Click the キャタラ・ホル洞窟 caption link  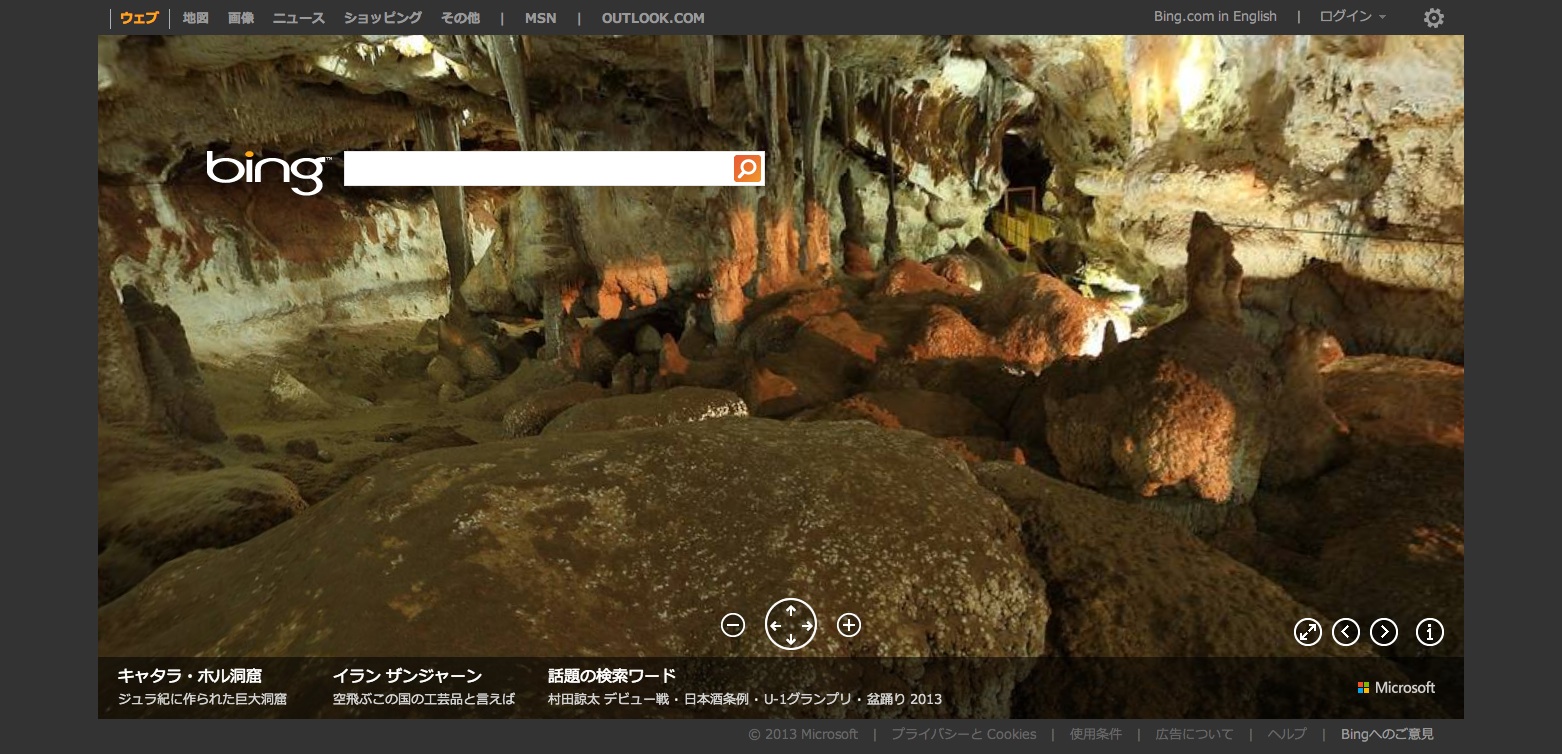point(190,676)
